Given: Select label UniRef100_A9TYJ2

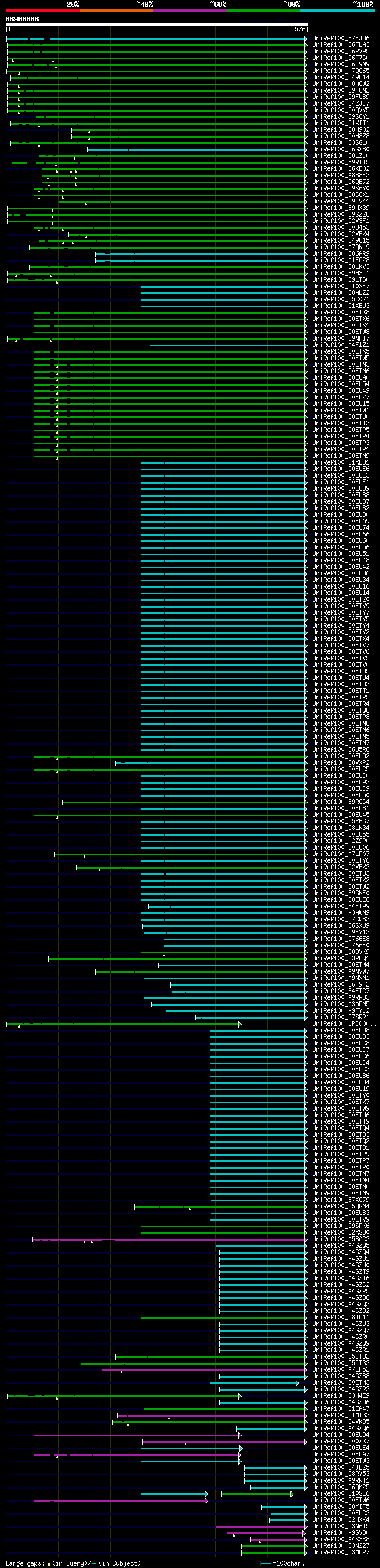Looking at the screenshot, I should tap(341, 1011).
